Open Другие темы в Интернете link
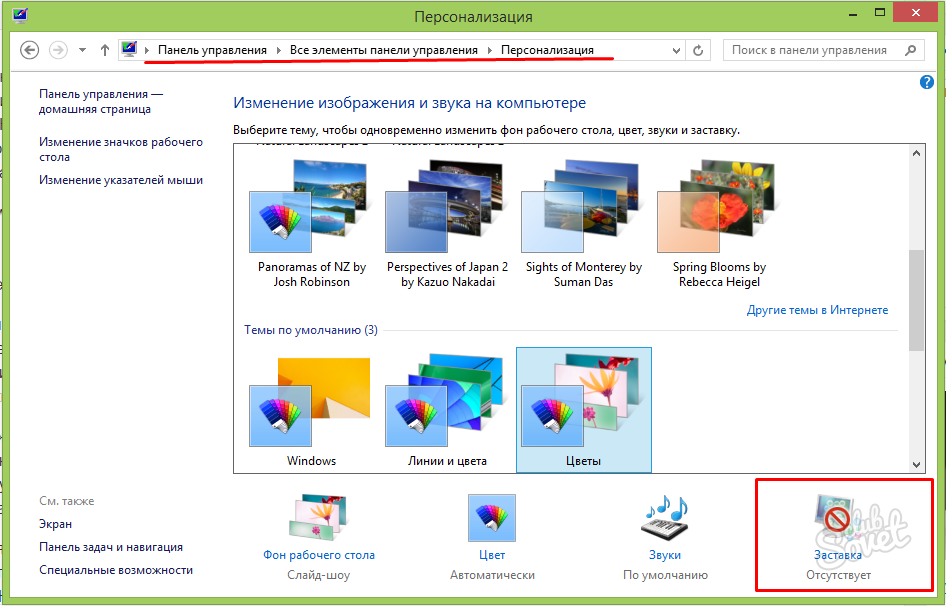The image size is (946, 606). 817,310
